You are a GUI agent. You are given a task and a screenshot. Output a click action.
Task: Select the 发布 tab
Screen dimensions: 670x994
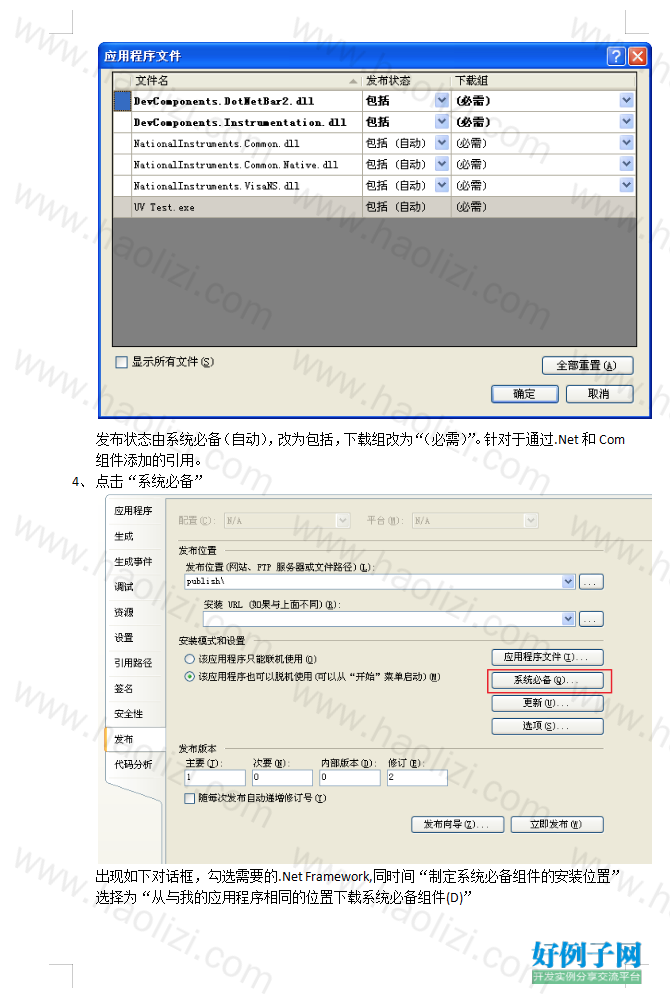tap(133, 739)
